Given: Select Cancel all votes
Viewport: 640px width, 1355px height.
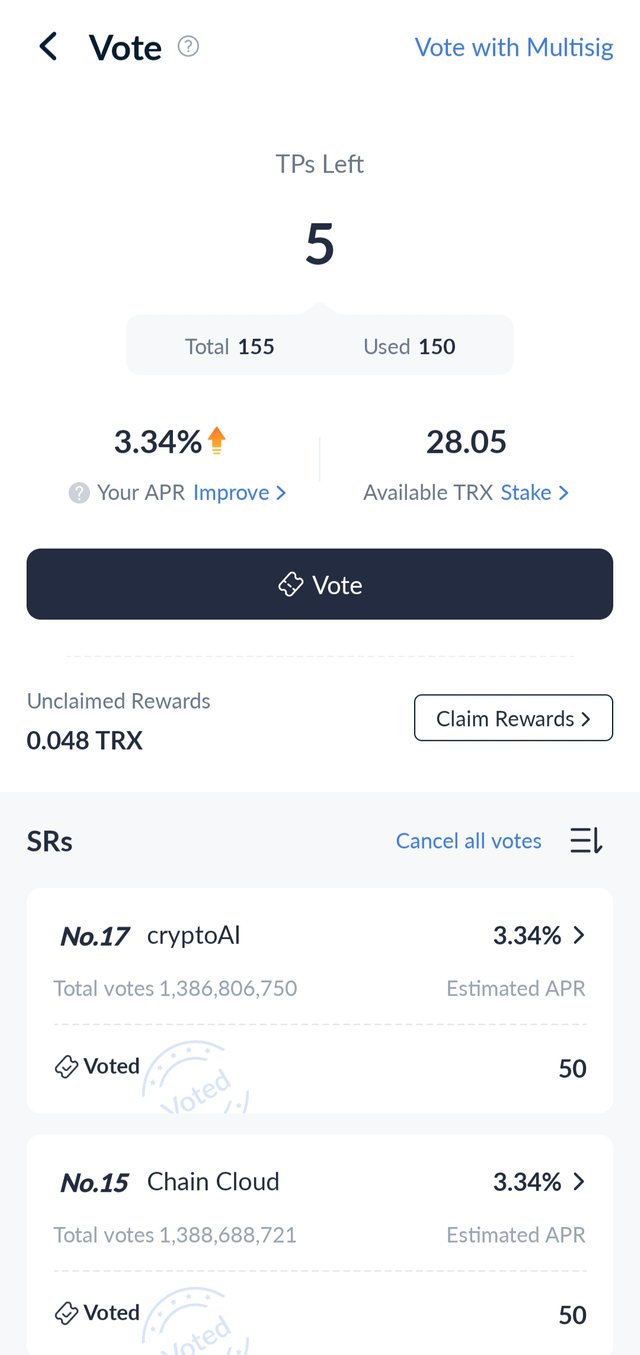Looking at the screenshot, I should tap(469, 841).
